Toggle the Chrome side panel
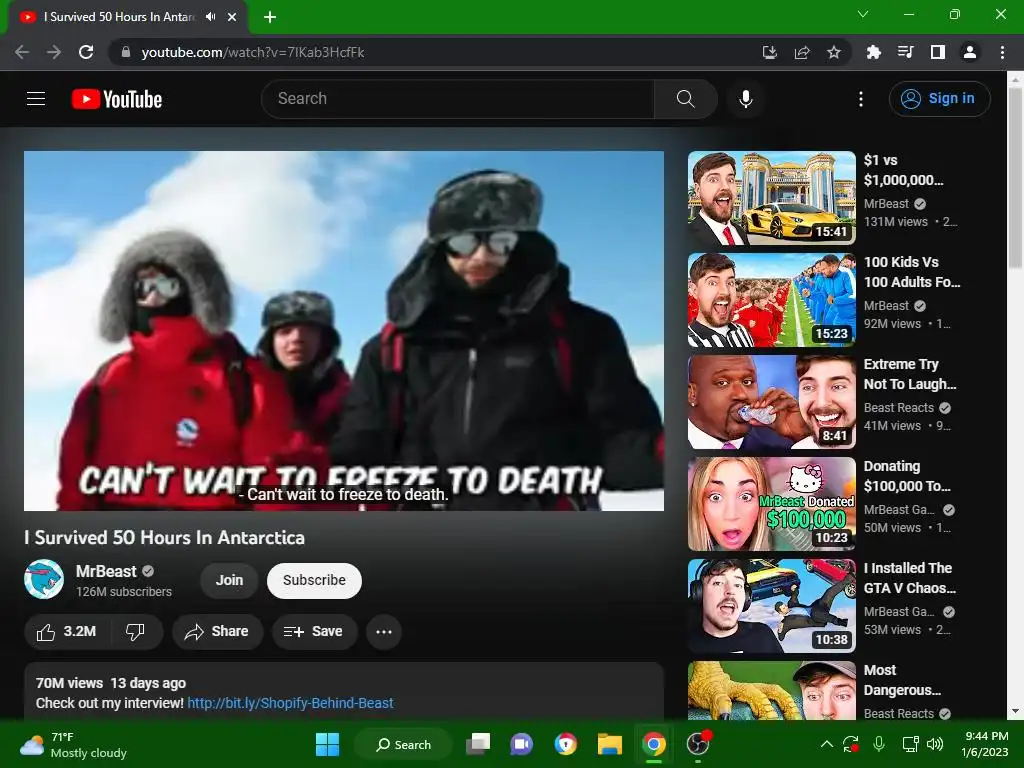This screenshot has height=768, width=1024. point(938,52)
